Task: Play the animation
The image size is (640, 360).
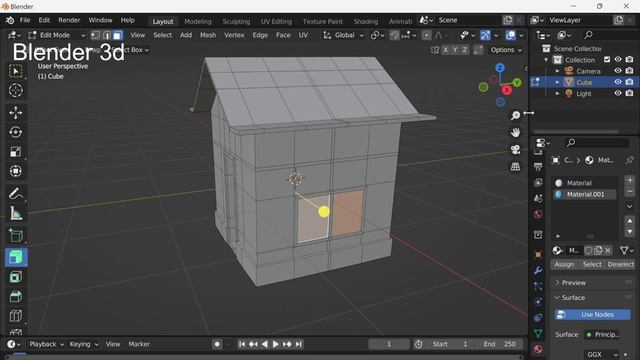Action: (276, 344)
